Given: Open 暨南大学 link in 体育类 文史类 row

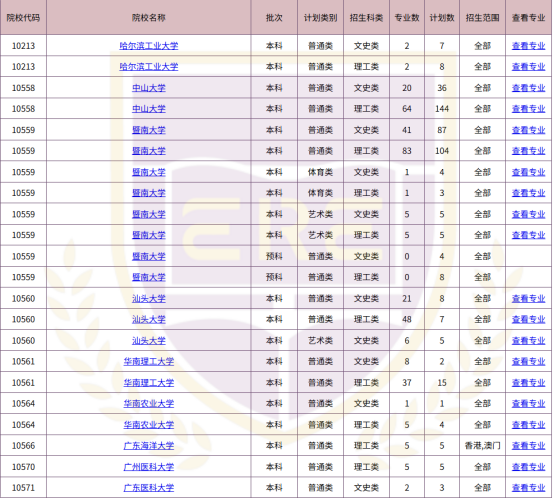Looking at the screenshot, I should pyautogui.click(x=149, y=172).
